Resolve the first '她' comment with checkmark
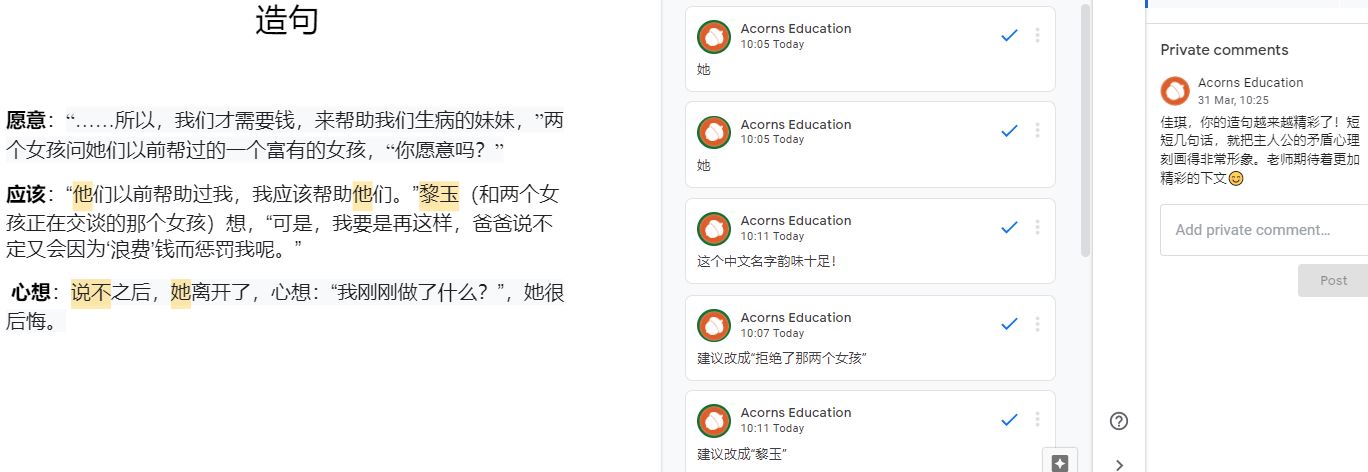The image size is (1368, 472). (x=1009, y=35)
